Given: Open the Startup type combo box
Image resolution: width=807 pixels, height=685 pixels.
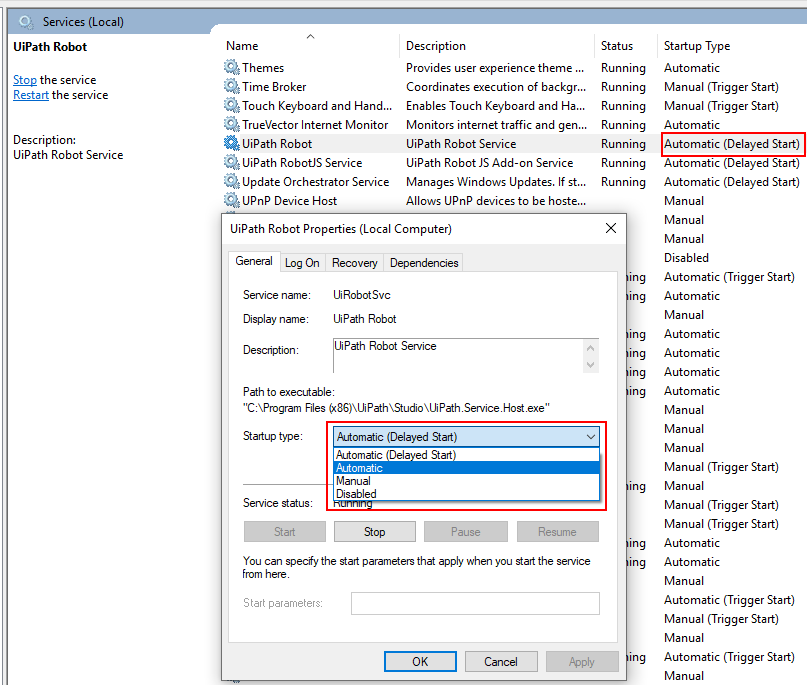Looking at the screenshot, I should coord(466,437).
